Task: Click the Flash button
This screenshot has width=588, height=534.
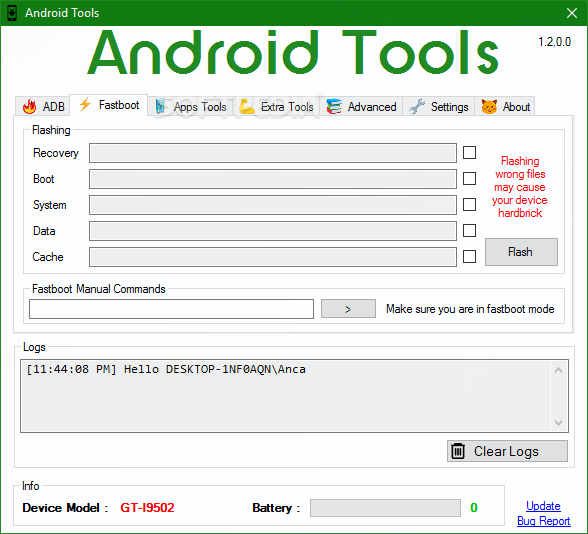Action: tap(521, 252)
